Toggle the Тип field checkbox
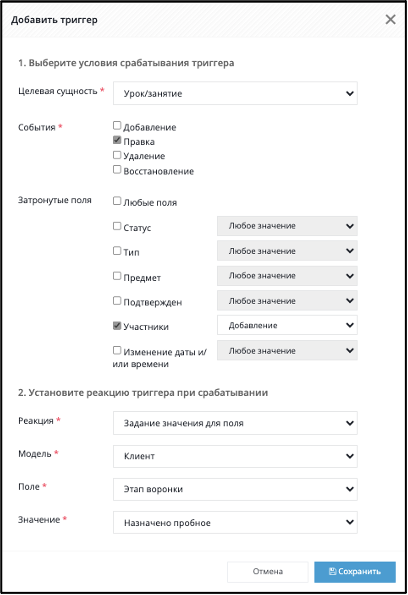The width and height of the screenshot is (408, 595). pos(117,251)
